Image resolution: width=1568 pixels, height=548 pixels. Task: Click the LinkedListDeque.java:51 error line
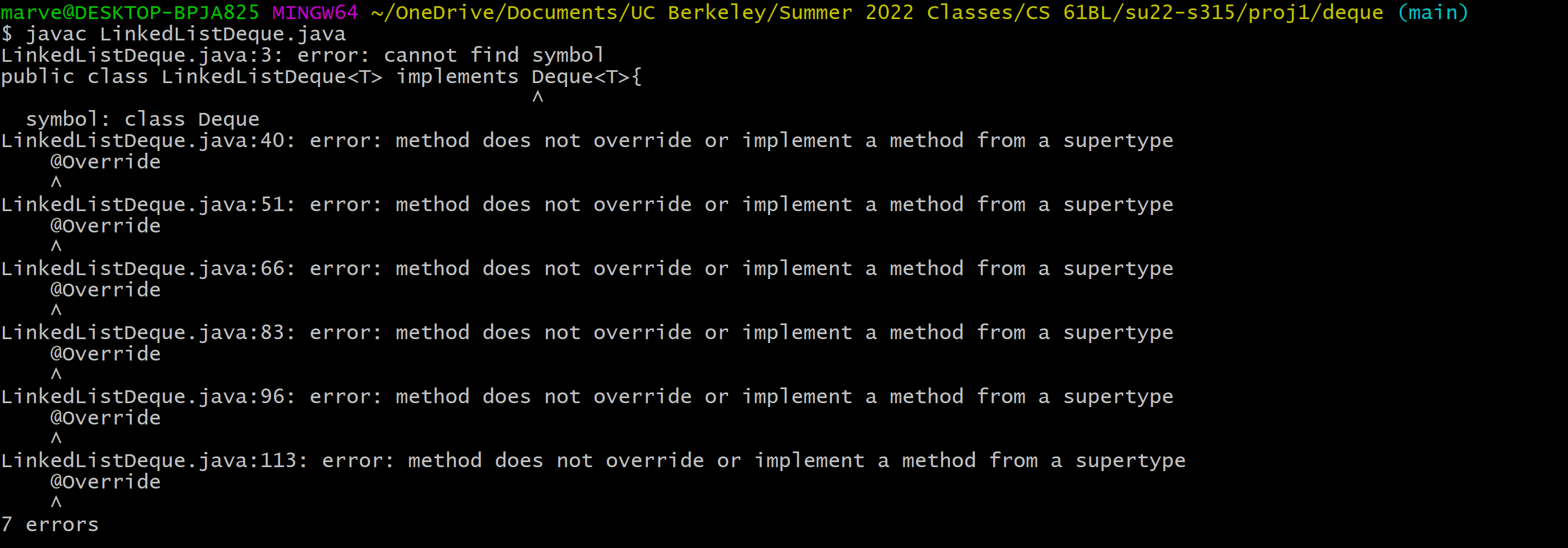[x=587, y=204]
